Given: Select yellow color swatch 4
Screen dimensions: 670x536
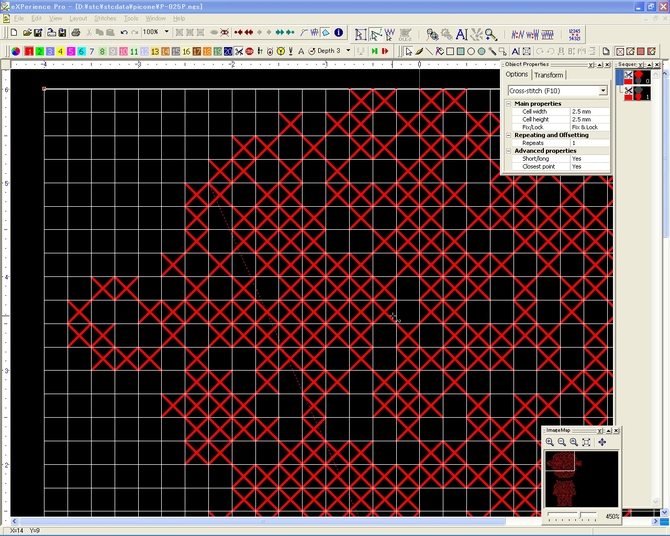Looking at the screenshot, I should coord(60,51).
